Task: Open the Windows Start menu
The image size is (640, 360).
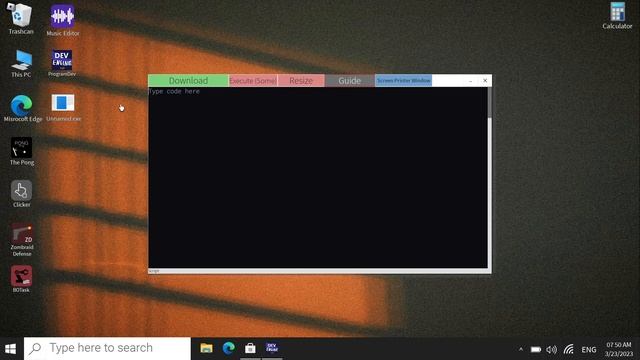Action: coord(11,349)
